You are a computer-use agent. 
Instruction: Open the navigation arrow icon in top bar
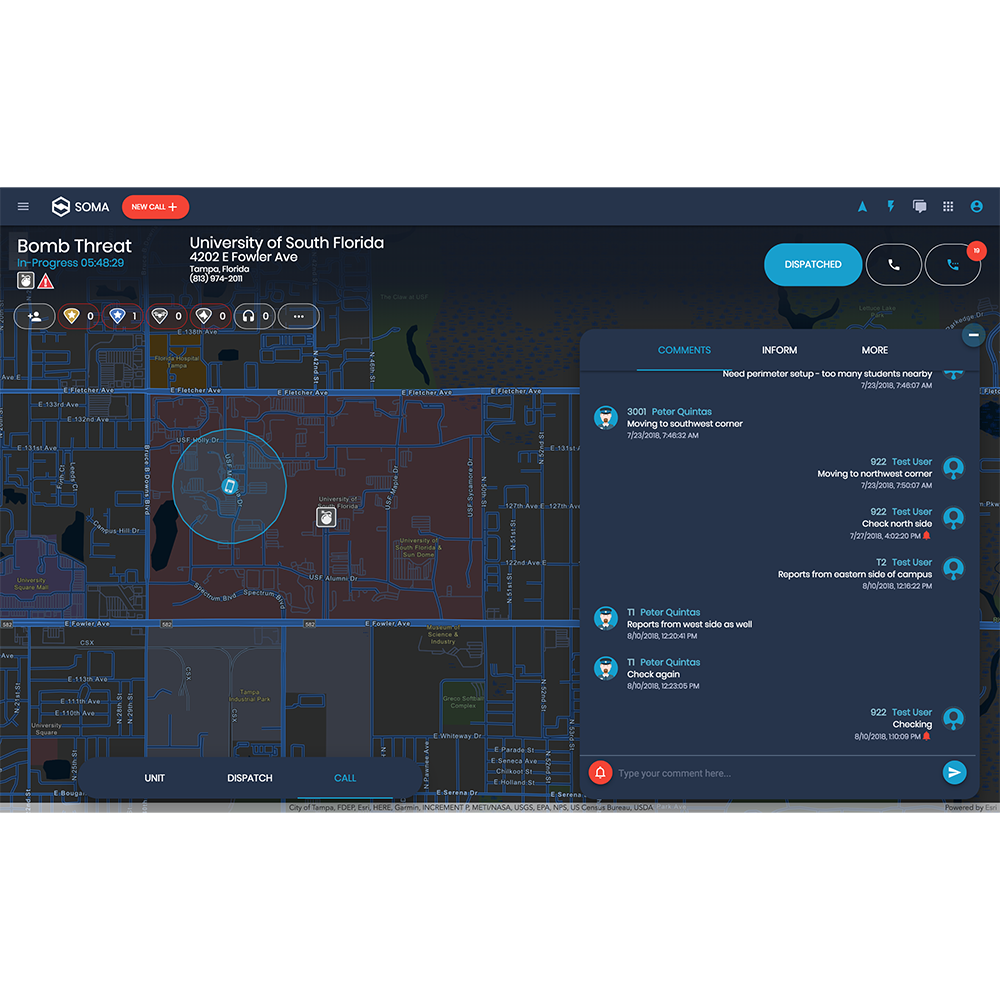click(x=862, y=207)
